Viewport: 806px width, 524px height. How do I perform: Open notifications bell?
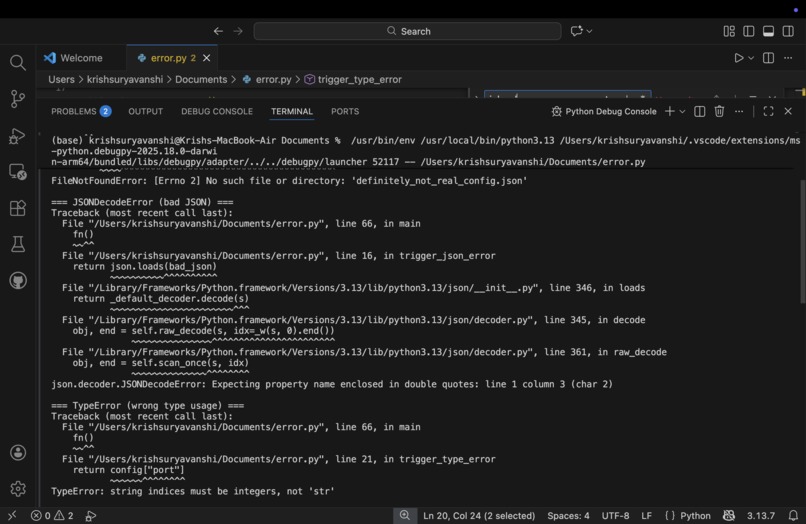tap(793, 515)
